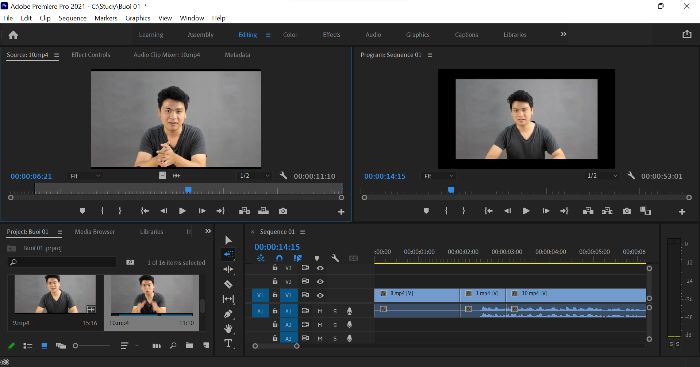Screen dimensions: 700x367
Task: Toggle V3 track output eye
Action: pyautogui.click(x=320, y=268)
